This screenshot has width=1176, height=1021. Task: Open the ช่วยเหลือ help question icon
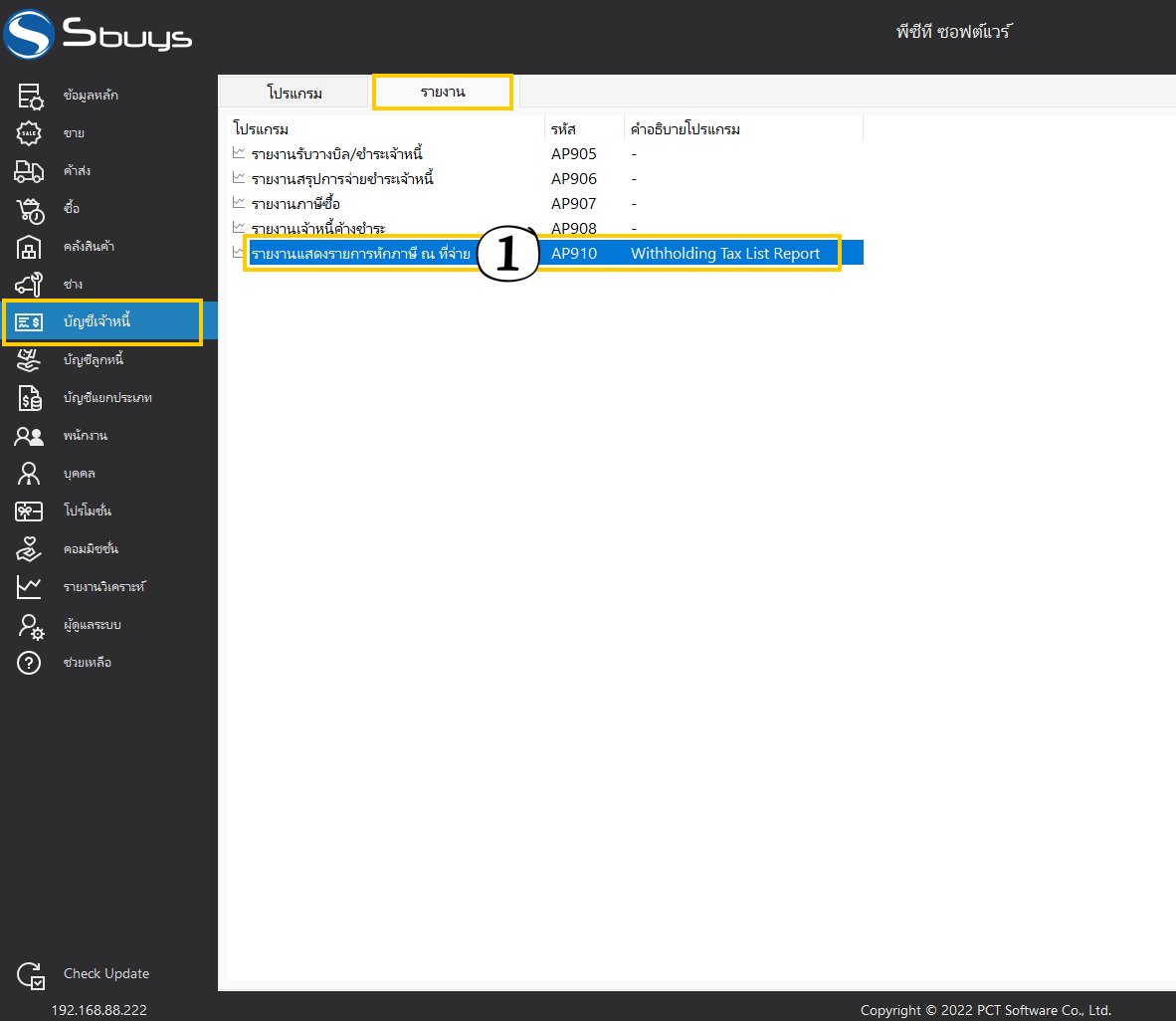[29, 663]
